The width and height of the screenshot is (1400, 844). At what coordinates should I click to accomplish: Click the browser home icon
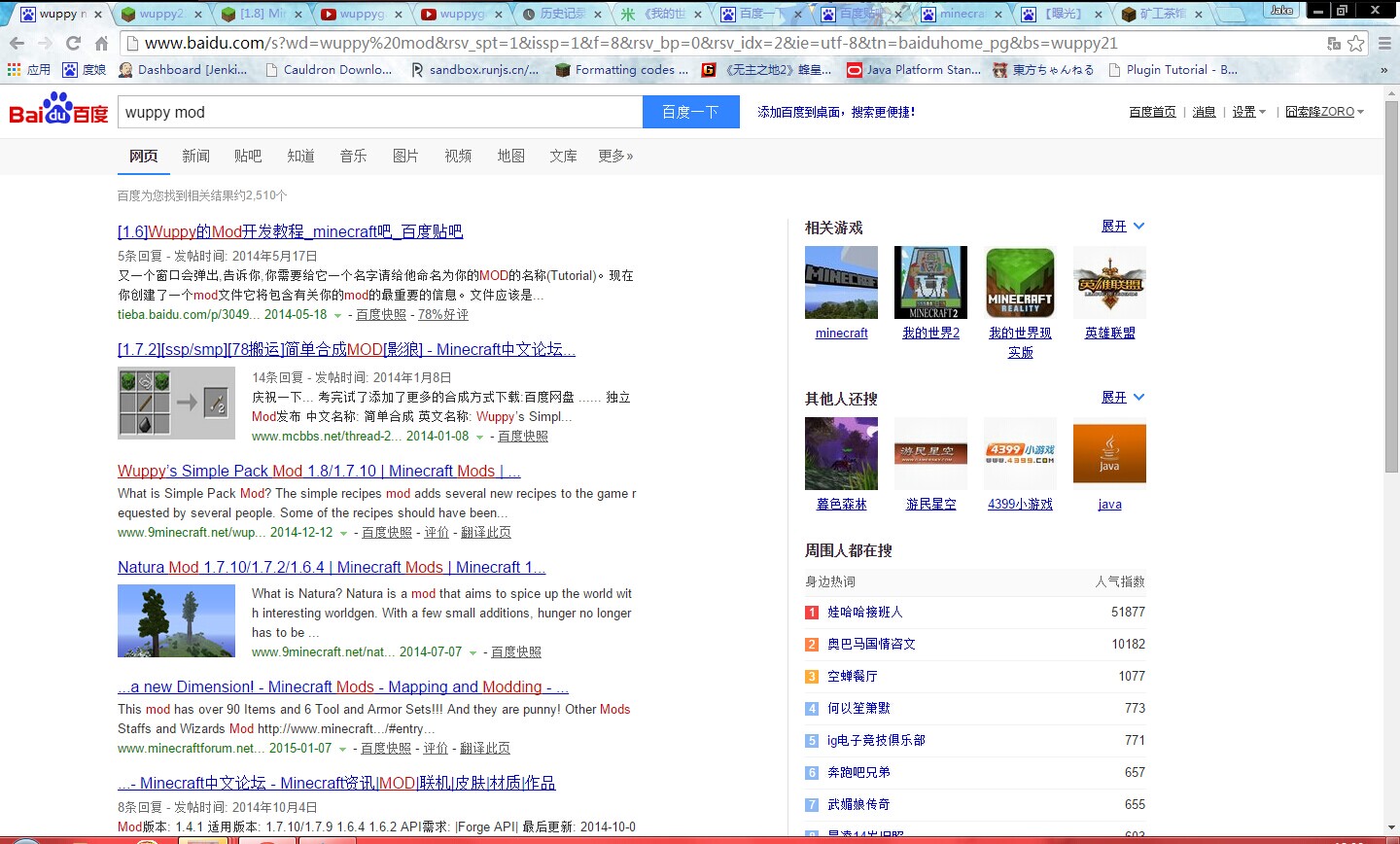[101, 44]
